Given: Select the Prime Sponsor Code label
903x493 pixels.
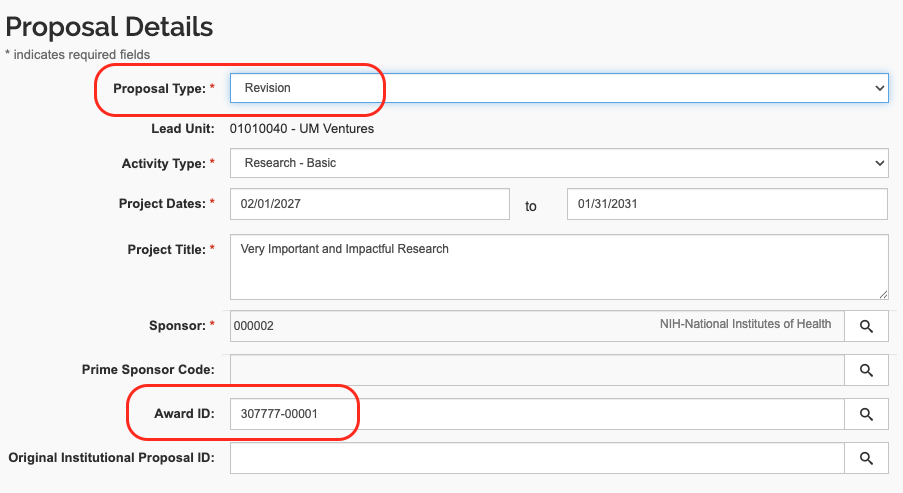Looking at the screenshot, I should point(148,369).
